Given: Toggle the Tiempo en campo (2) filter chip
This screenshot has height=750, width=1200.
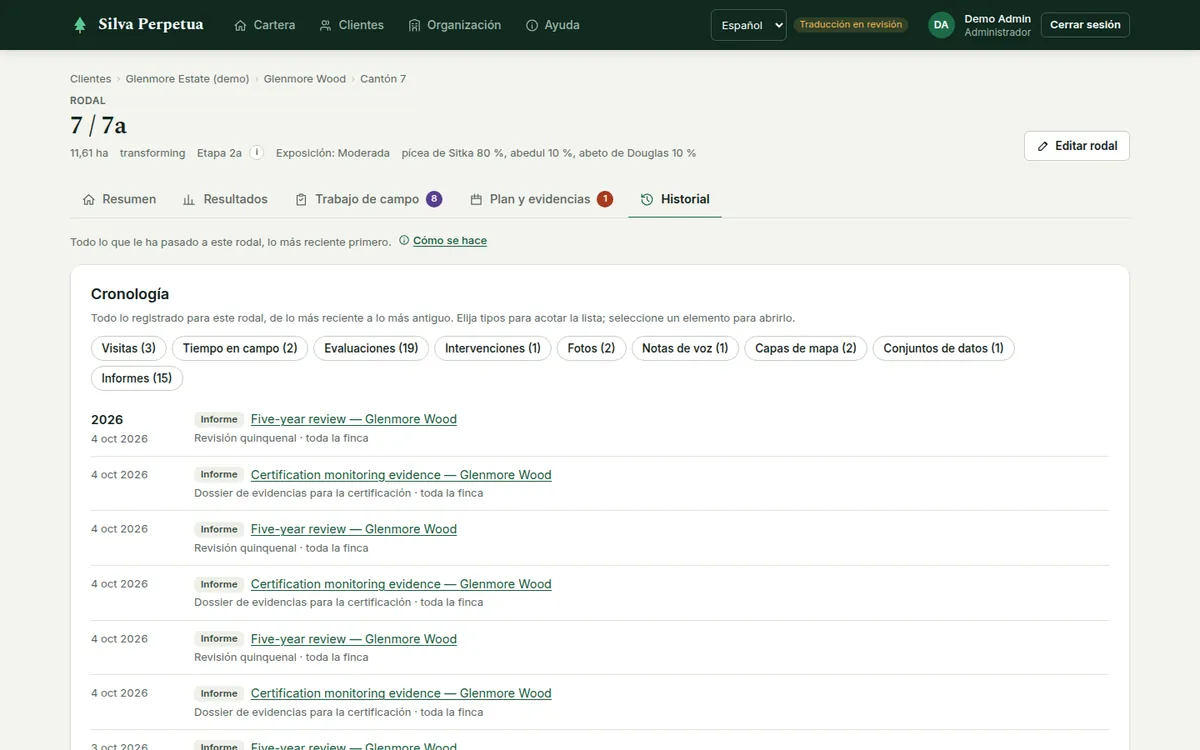Looking at the screenshot, I should pyautogui.click(x=240, y=348).
